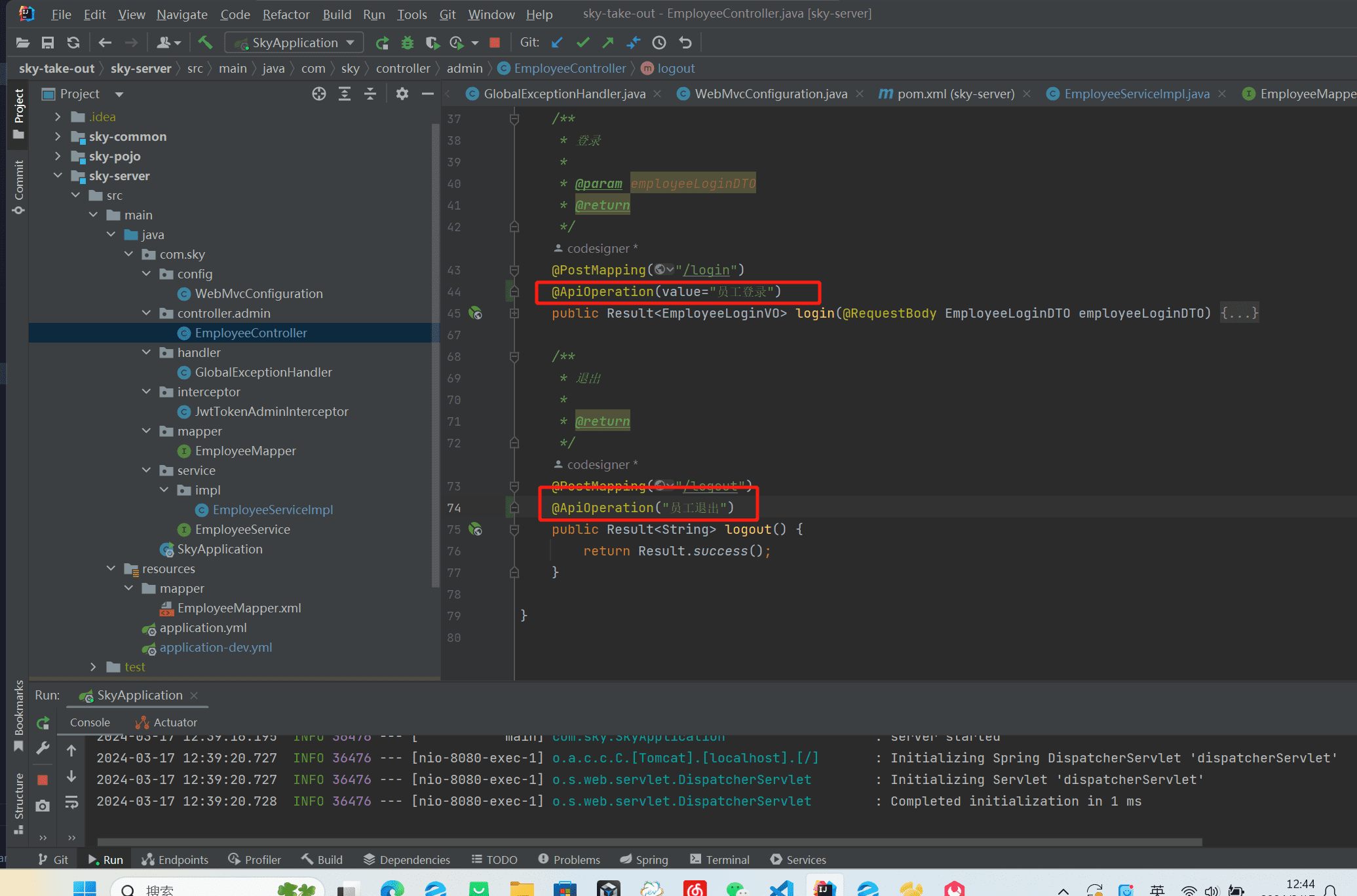Open the Endpoints tool window
This screenshot has height=896, width=1357.
(175, 860)
